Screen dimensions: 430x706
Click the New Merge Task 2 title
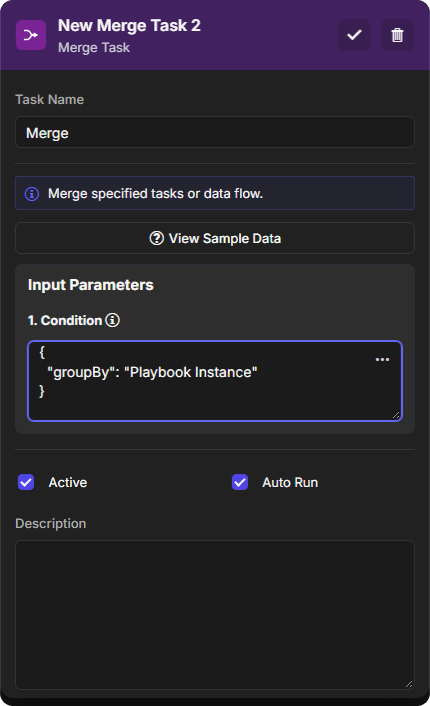coord(129,26)
